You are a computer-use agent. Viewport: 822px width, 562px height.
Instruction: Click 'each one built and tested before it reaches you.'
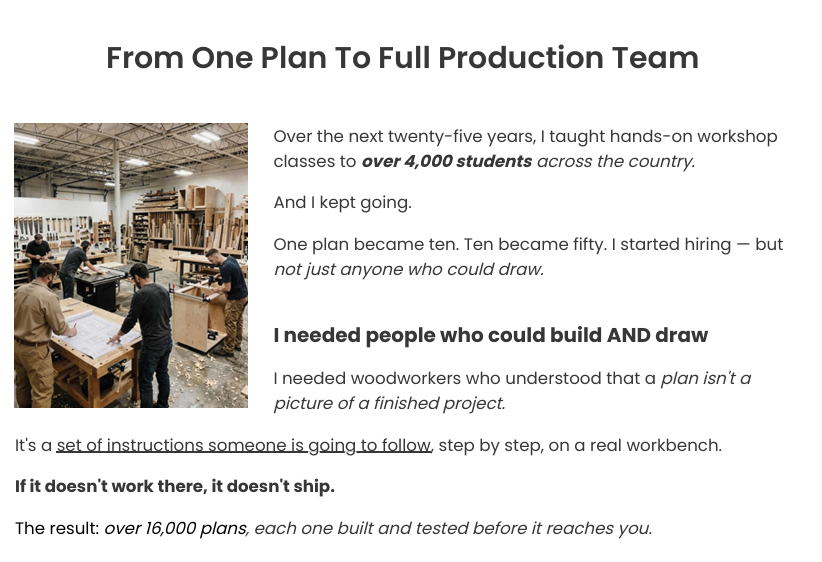click(453, 528)
